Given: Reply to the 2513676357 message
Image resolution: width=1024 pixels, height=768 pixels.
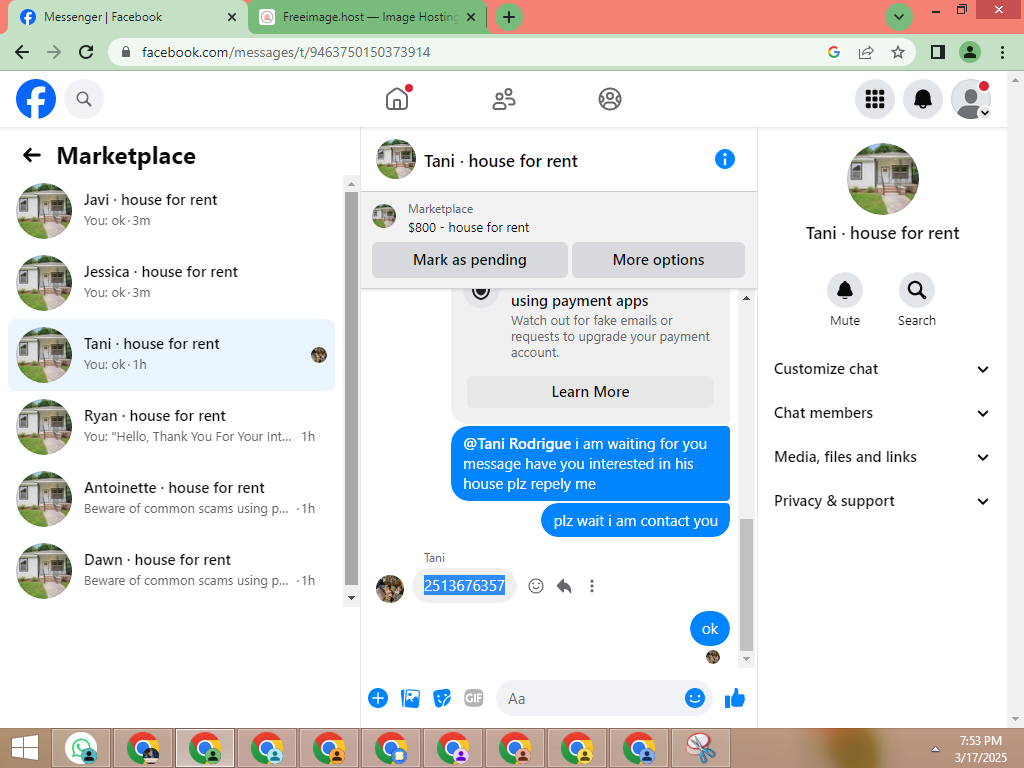Looking at the screenshot, I should tap(564, 586).
